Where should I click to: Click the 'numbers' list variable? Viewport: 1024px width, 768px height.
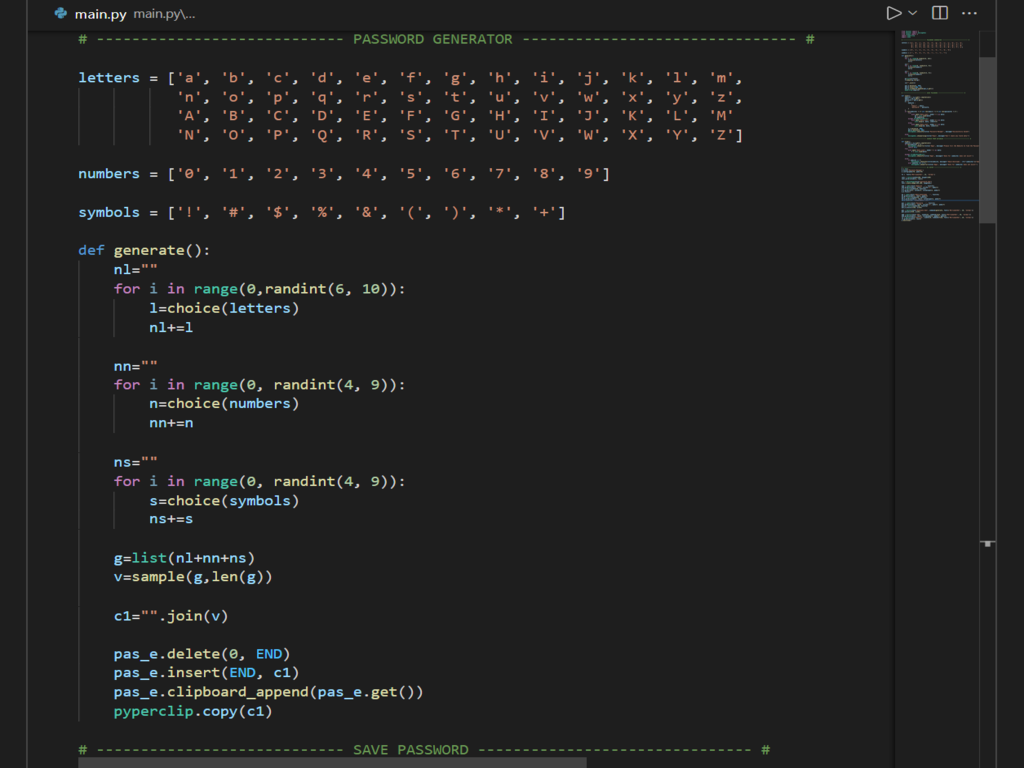pos(109,174)
